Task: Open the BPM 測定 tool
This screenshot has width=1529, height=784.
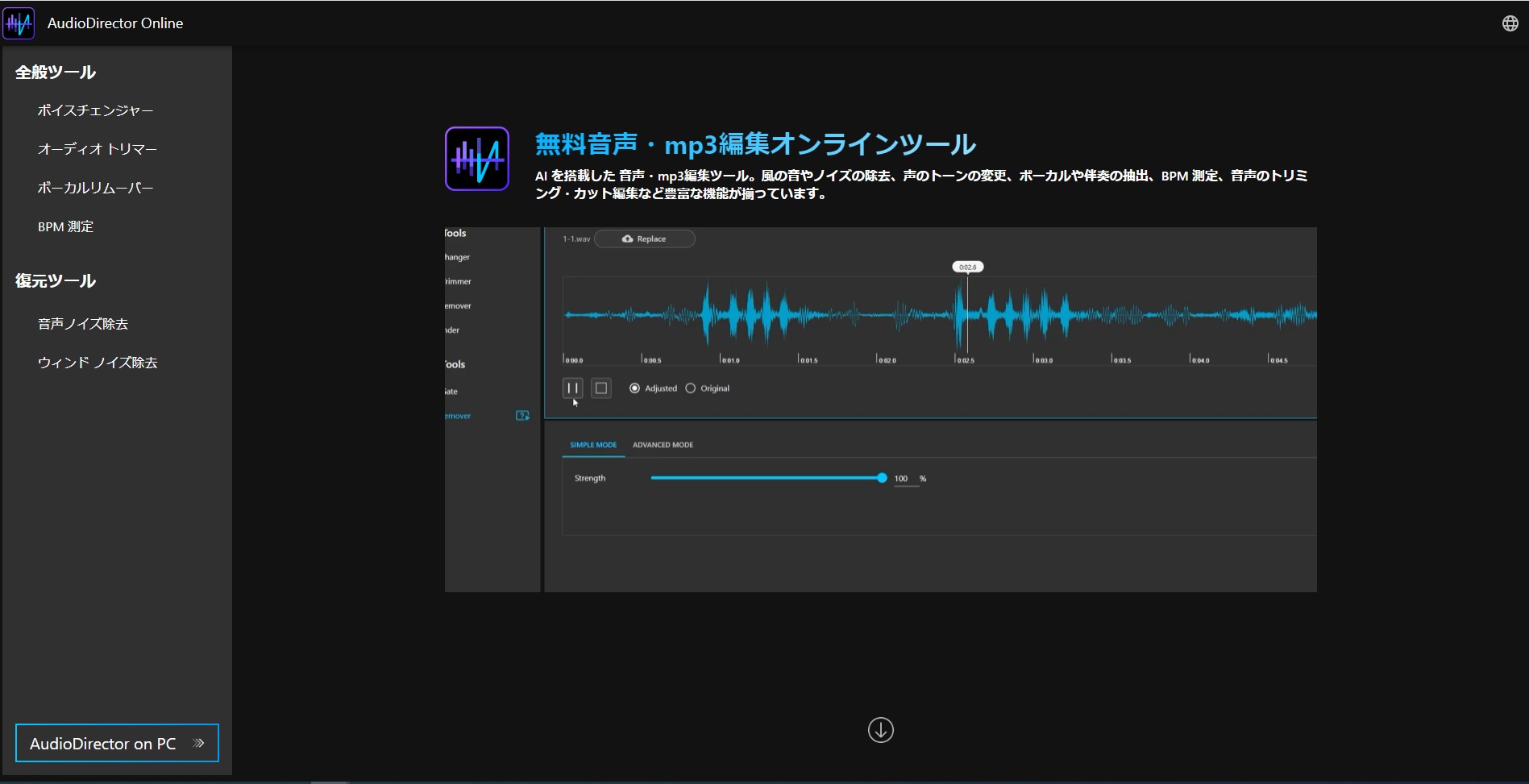Action: tap(66, 226)
